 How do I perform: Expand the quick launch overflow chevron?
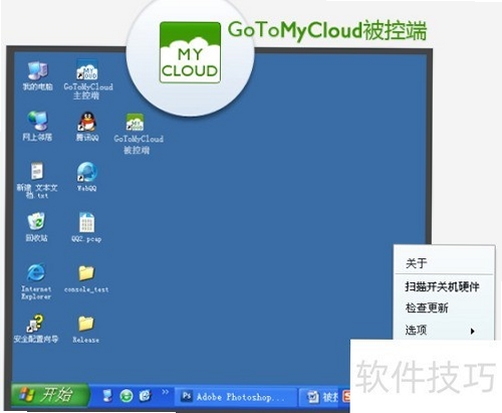165,392
